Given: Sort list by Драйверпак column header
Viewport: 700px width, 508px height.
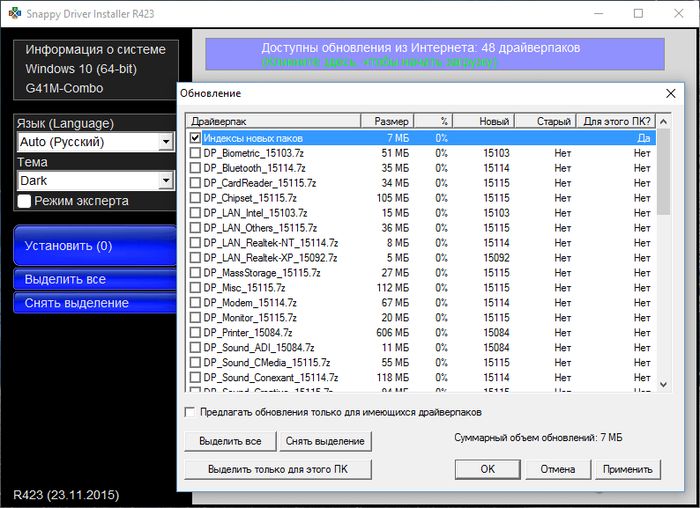Looking at the screenshot, I should pos(271,121).
